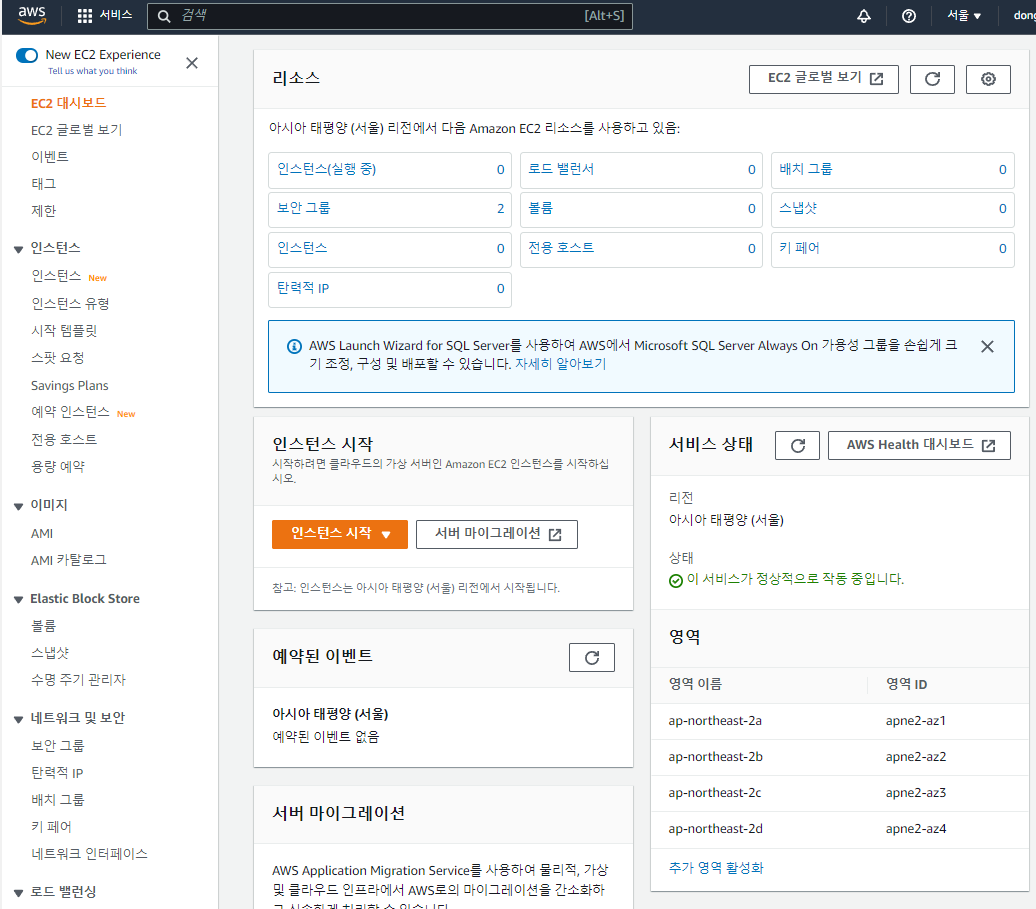Click the magnifier icon in search bar
Screen dimensions: 1036x909
164,16
